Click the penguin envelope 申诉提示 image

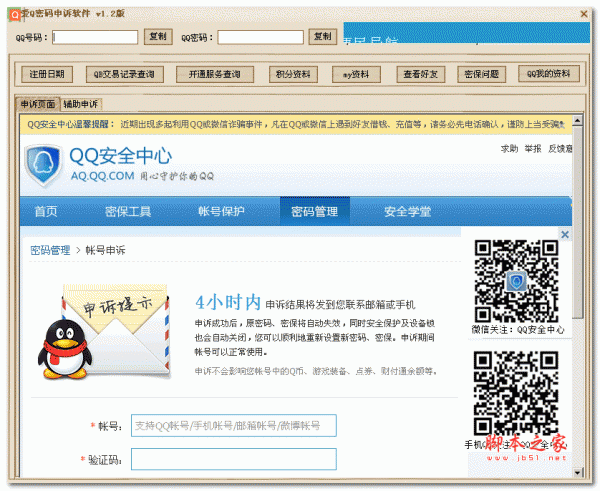point(104,331)
